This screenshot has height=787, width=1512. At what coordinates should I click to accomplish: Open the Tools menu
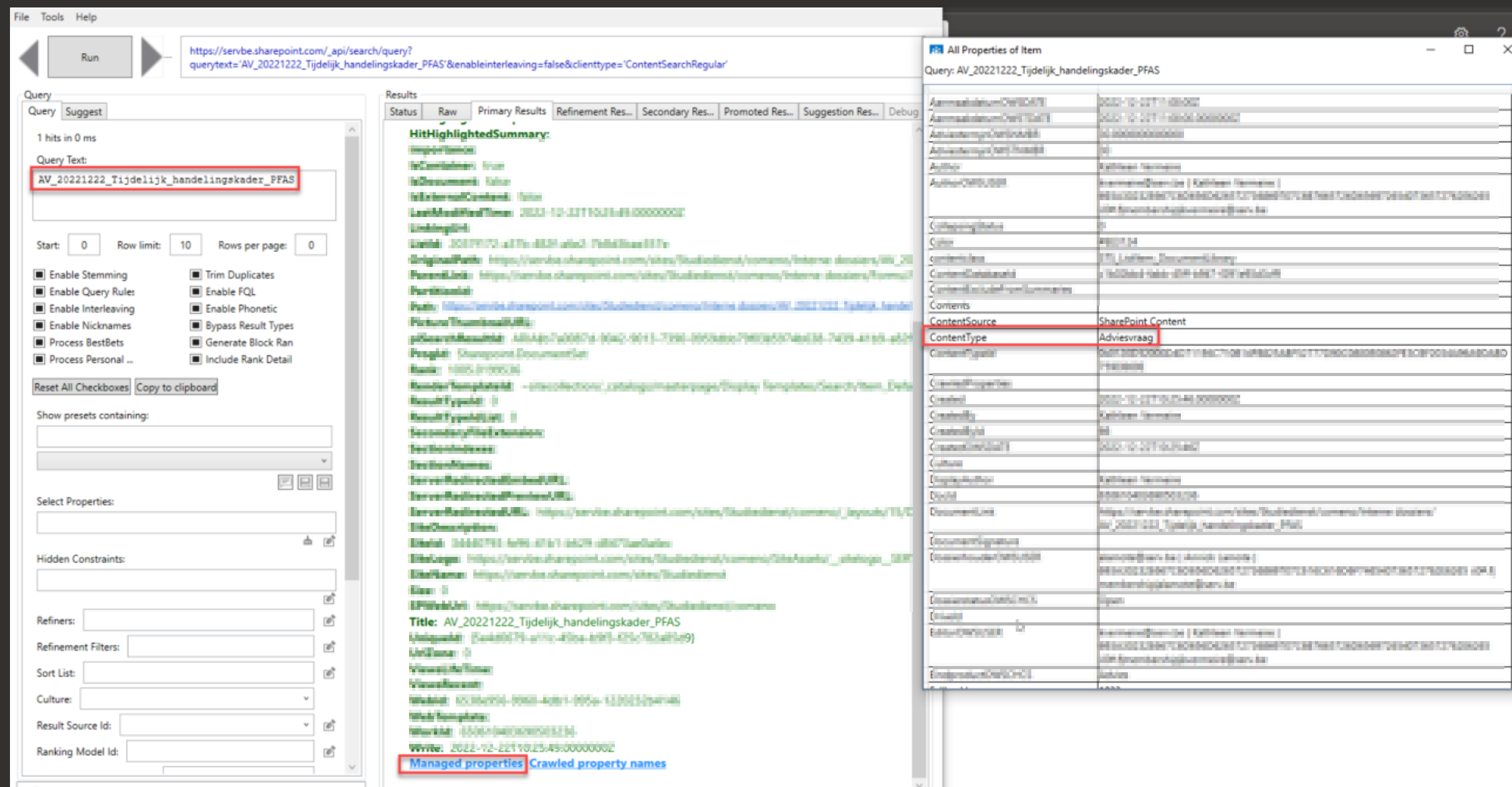pos(52,17)
